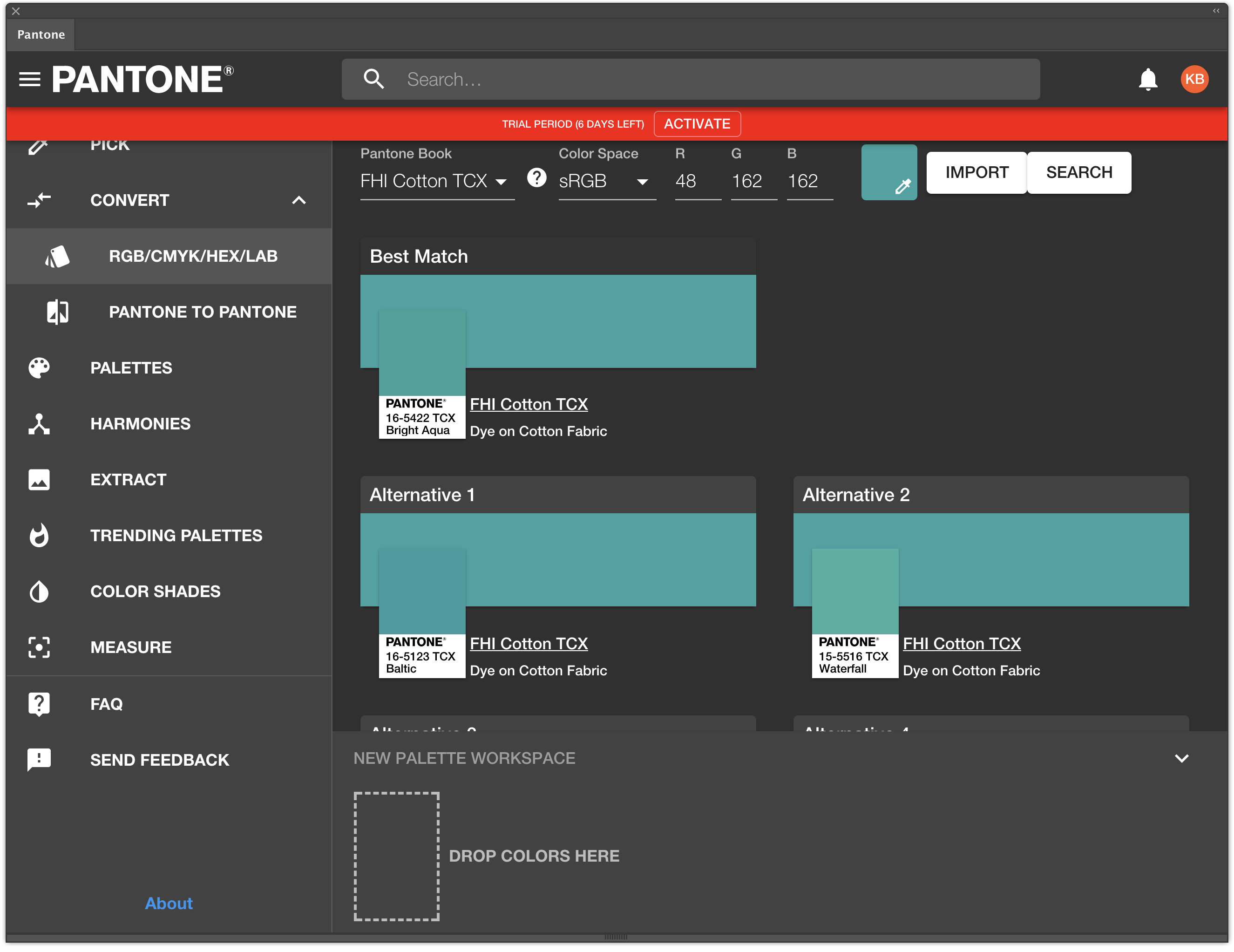Click the Harmonies node icon
This screenshot has width=1234, height=952.
[39, 424]
